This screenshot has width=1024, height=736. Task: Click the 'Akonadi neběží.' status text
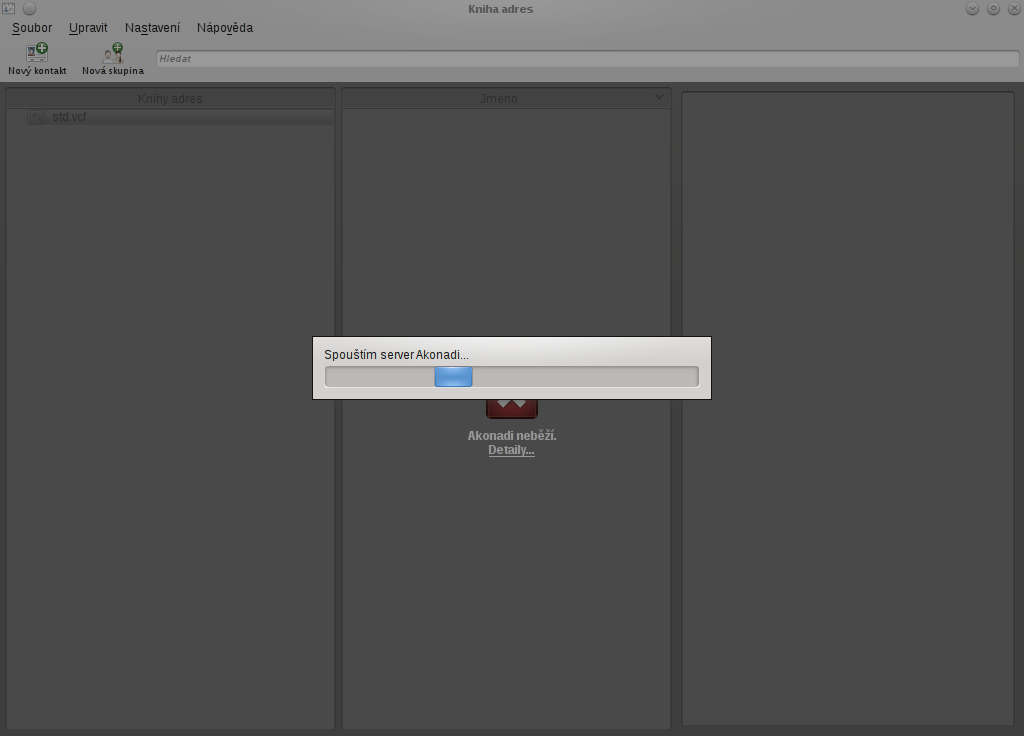[512, 436]
